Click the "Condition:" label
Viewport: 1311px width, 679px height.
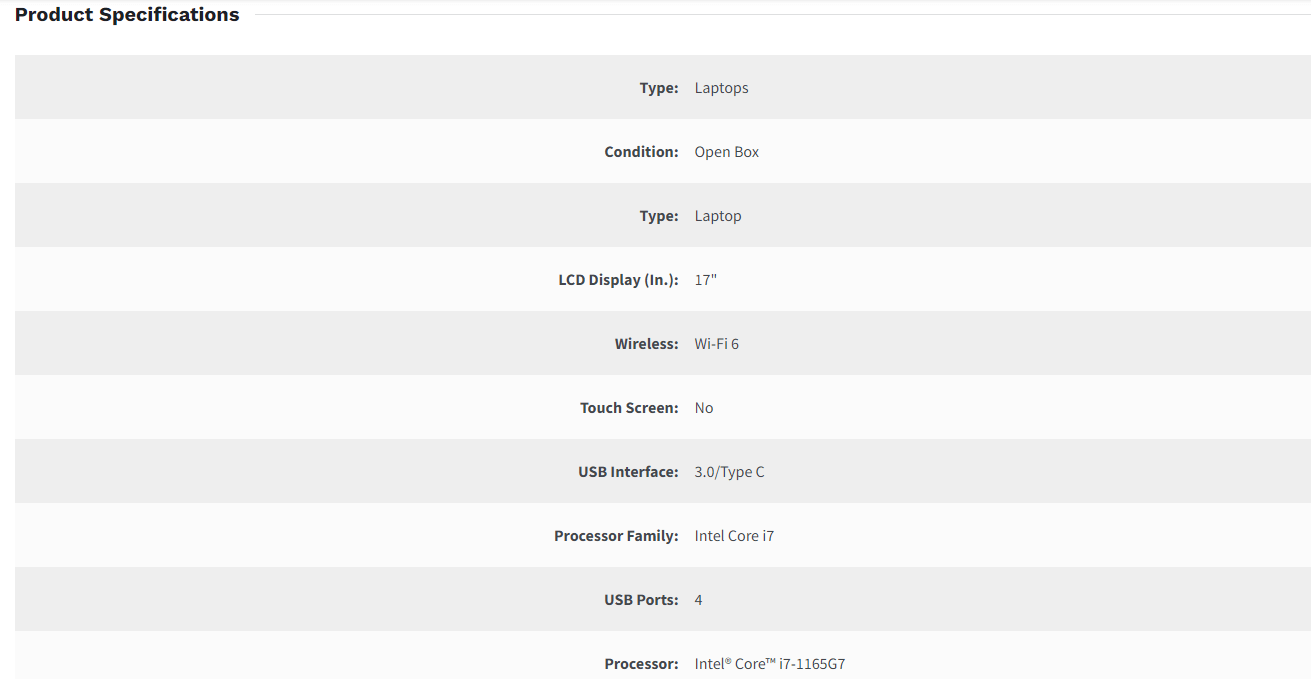641,152
